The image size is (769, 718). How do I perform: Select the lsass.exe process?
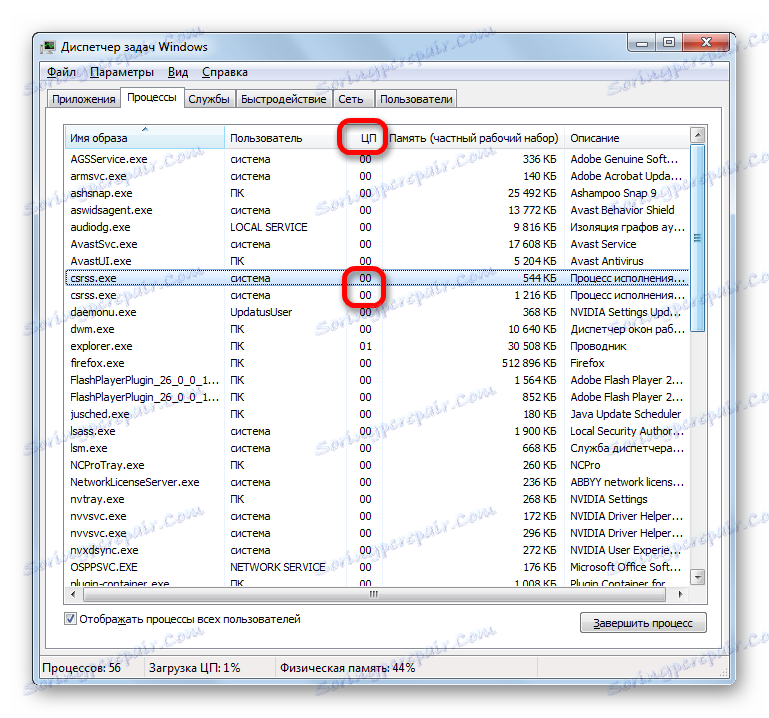coord(377,431)
